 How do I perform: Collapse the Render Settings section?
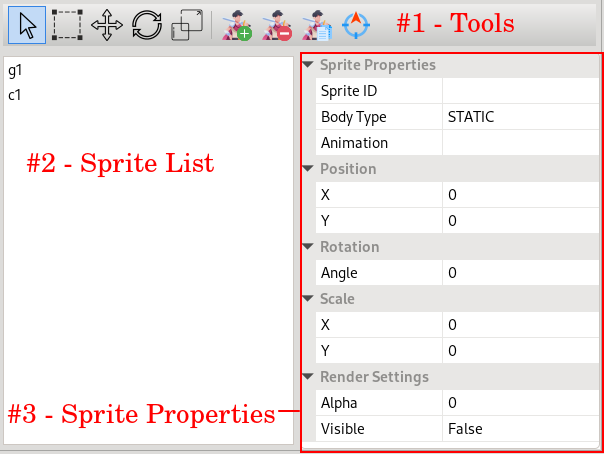308,377
